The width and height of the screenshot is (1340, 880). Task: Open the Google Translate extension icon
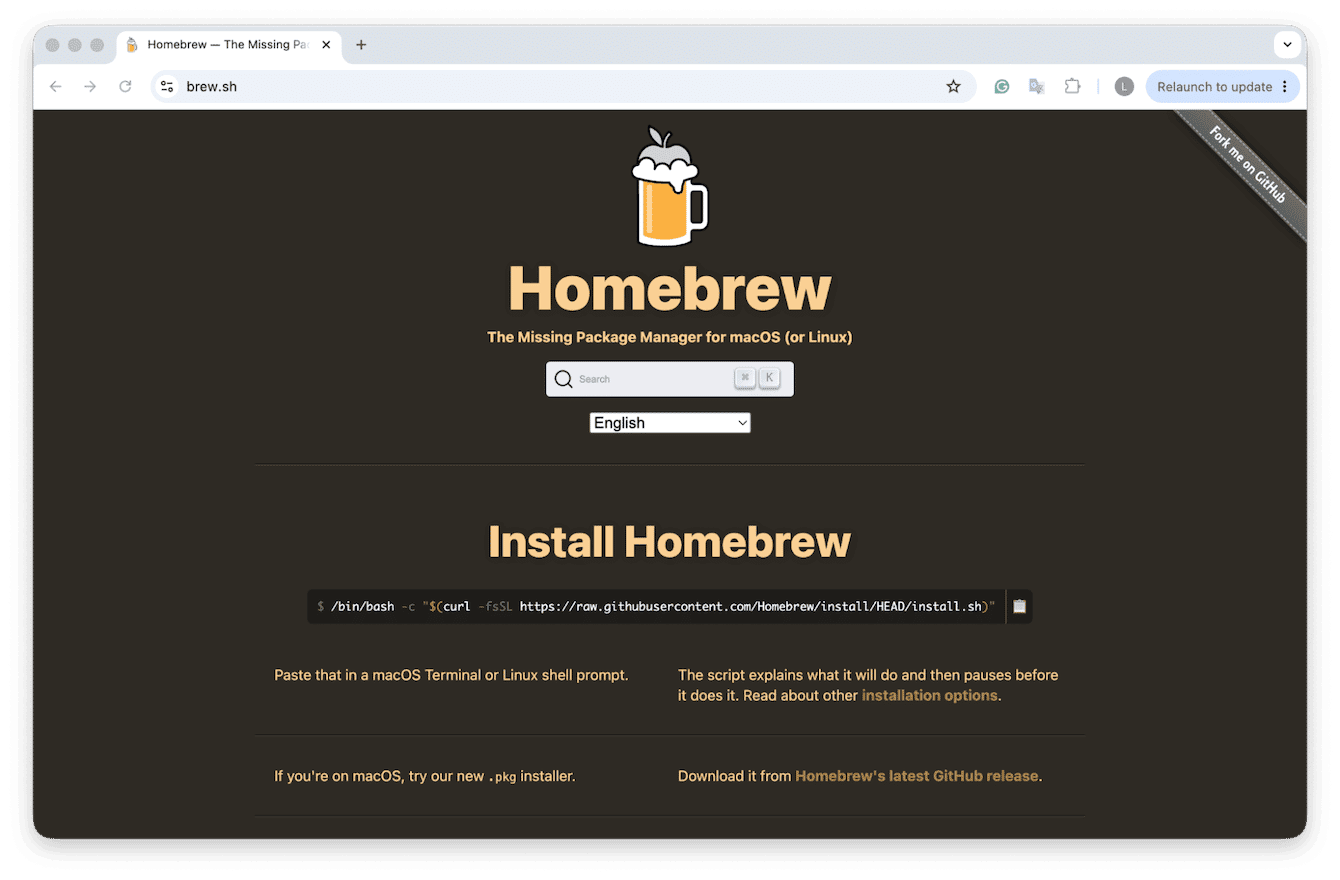1037,87
